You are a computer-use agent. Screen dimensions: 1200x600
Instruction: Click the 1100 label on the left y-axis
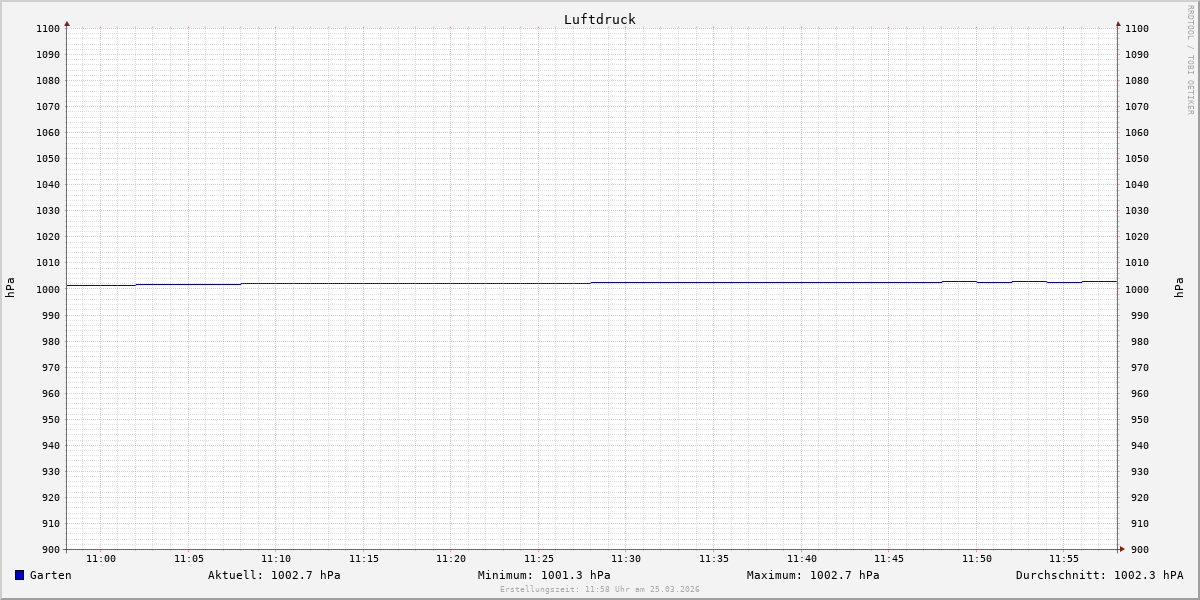[x=48, y=28]
